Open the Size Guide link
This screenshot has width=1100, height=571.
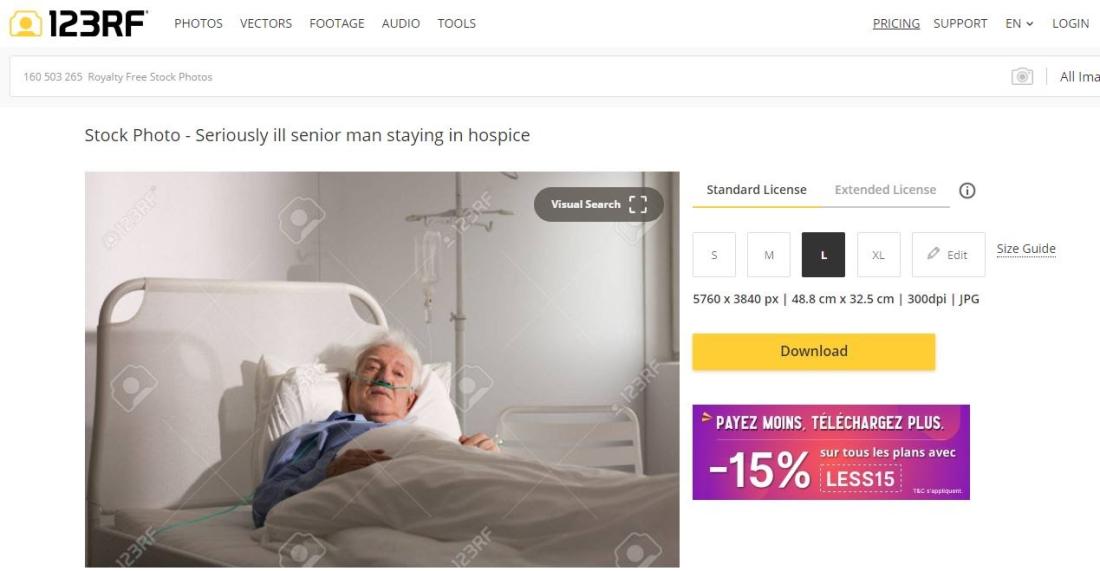pyautogui.click(x=1026, y=249)
